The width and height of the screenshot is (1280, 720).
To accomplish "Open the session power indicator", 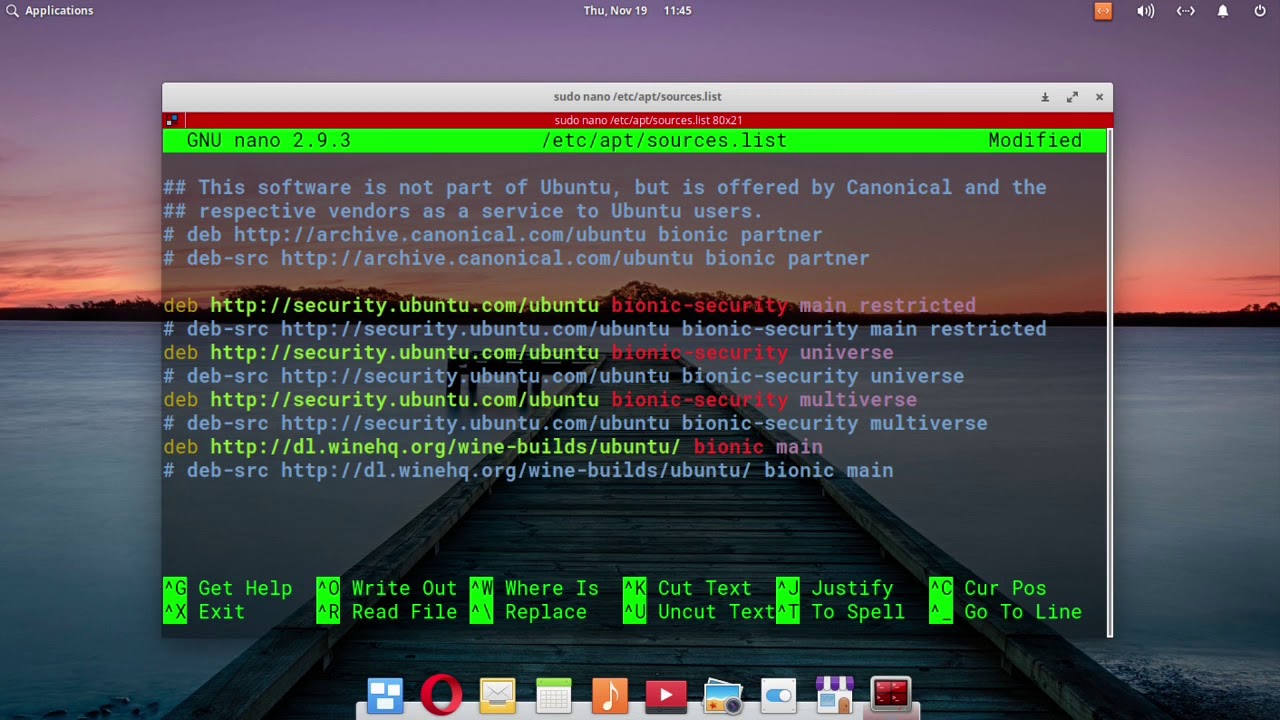I will pos(1260,11).
